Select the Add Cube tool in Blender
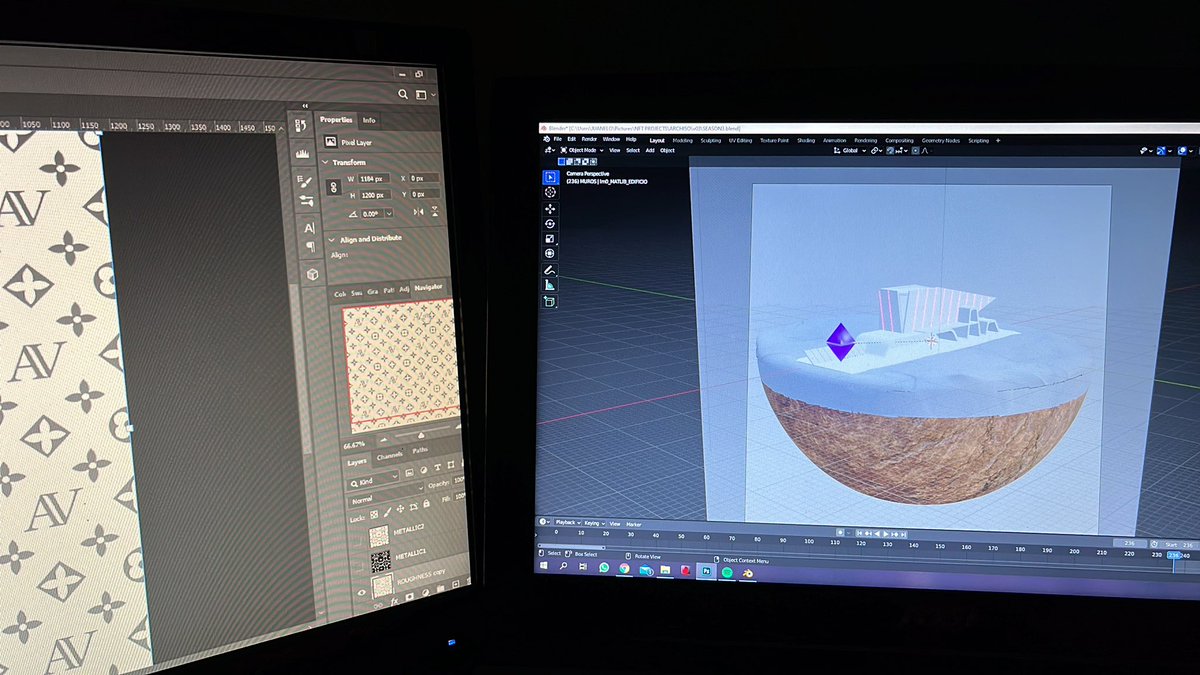Screen dimensions: 1200x675 550,302
